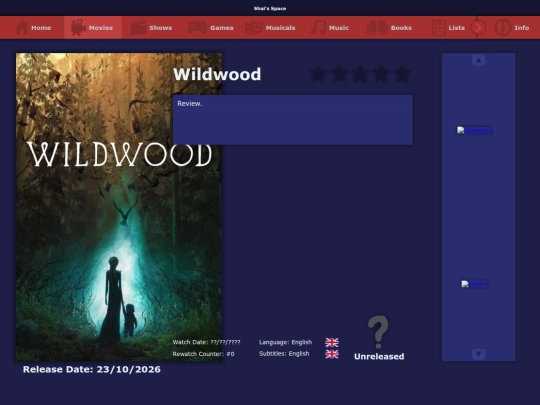Rate Wildwood with the first star

318,74
